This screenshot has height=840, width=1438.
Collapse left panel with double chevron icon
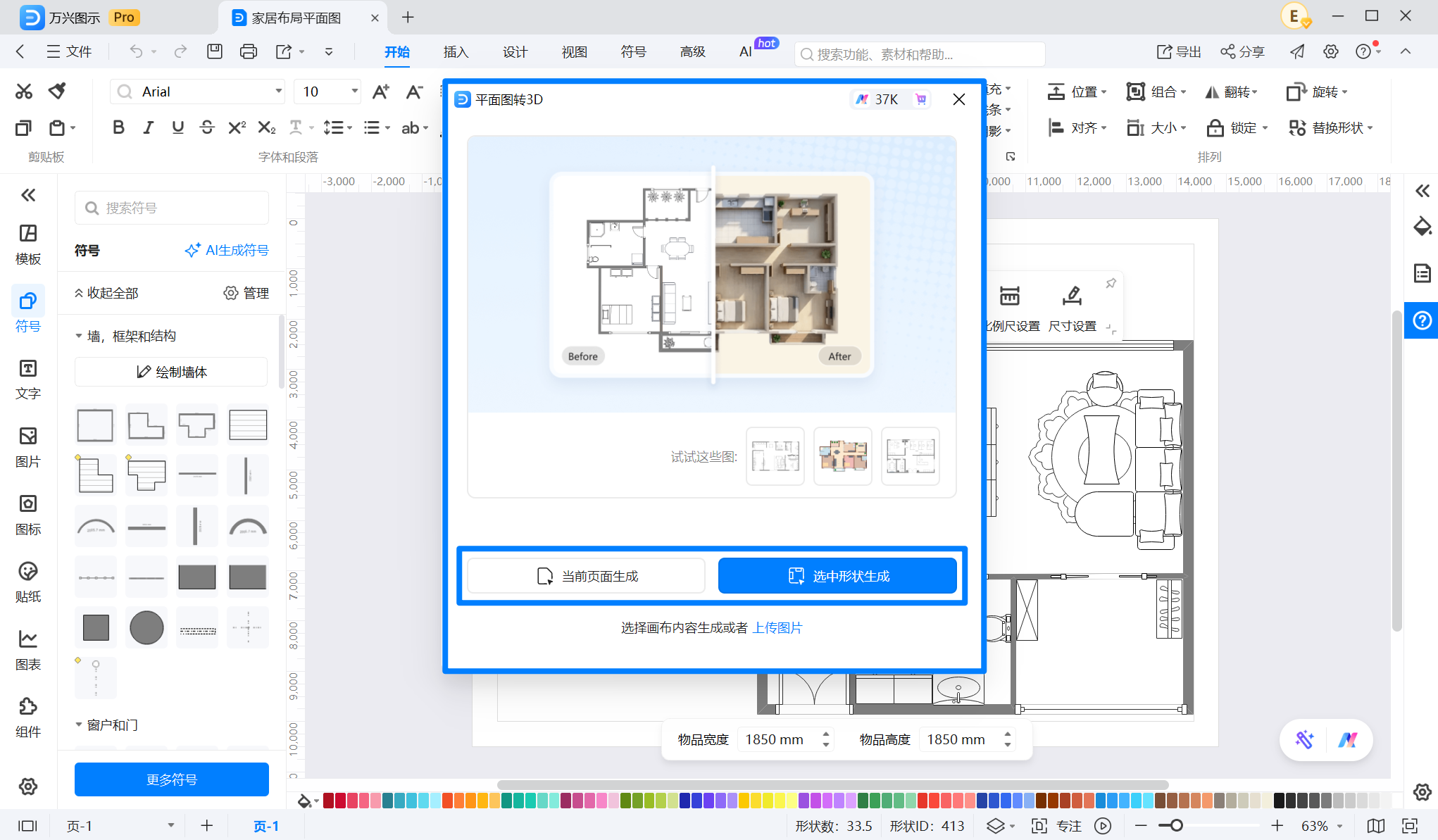click(x=28, y=195)
